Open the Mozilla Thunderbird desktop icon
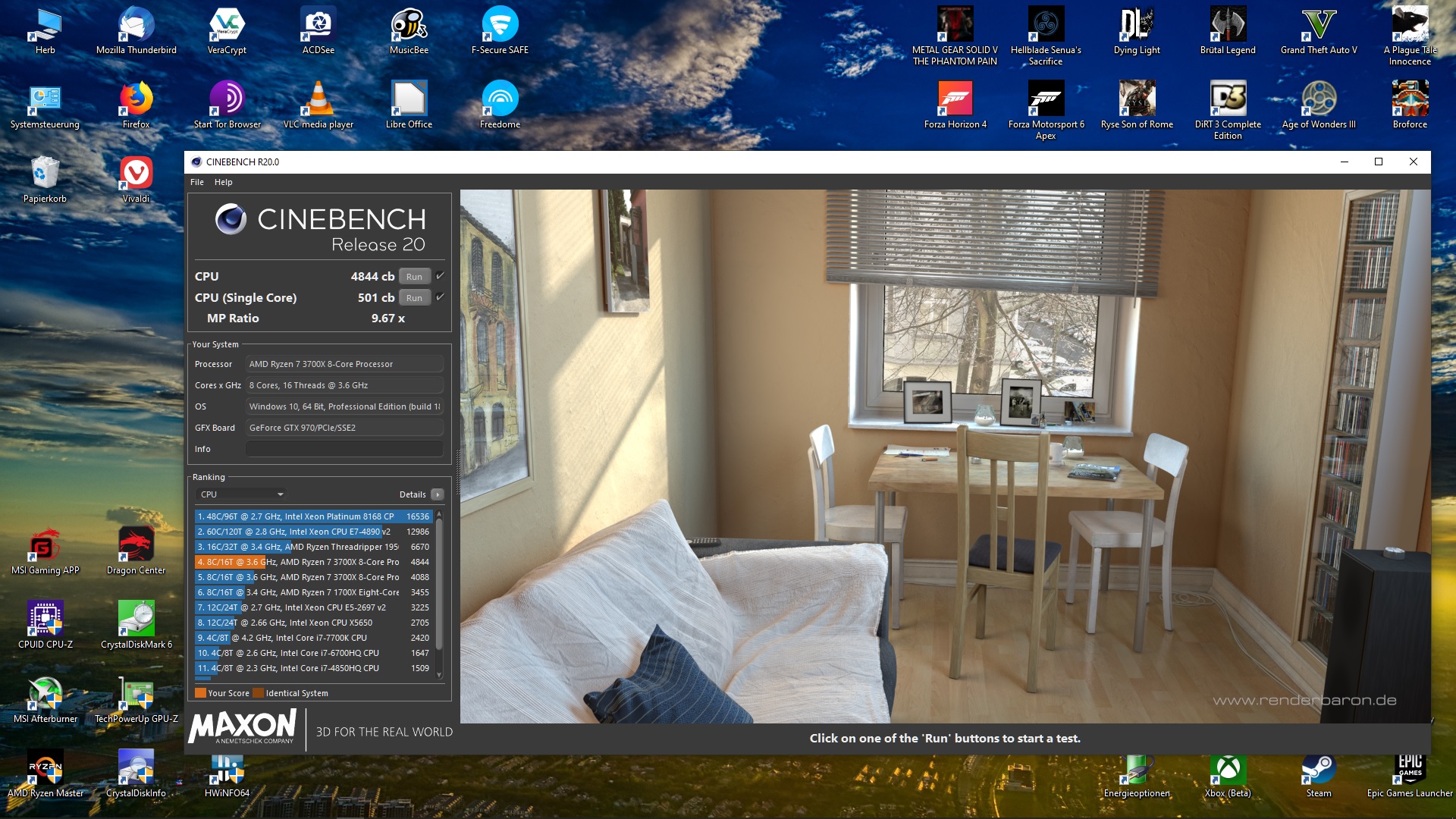The height and width of the screenshot is (819, 1456). coord(136,30)
